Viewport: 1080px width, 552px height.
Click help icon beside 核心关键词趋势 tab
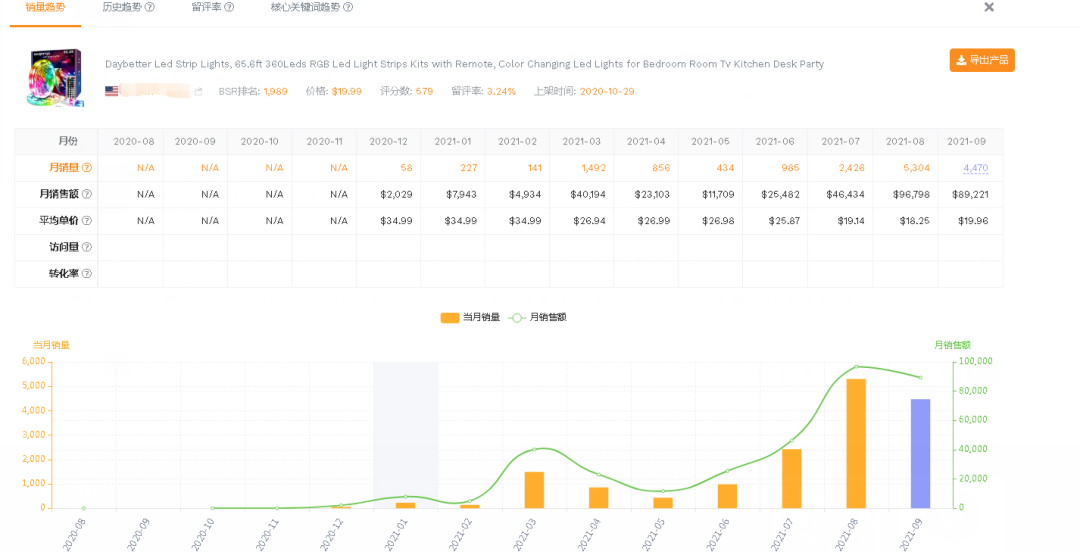click(x=348, y=8)
